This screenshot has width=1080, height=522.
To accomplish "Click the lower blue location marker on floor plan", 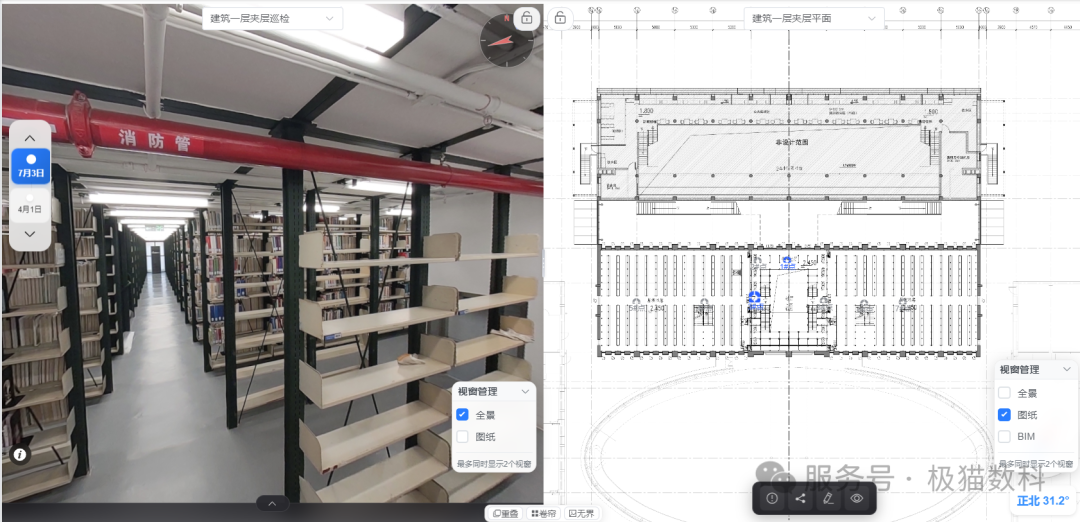I will pyautogui.click(x=755, y=297).
